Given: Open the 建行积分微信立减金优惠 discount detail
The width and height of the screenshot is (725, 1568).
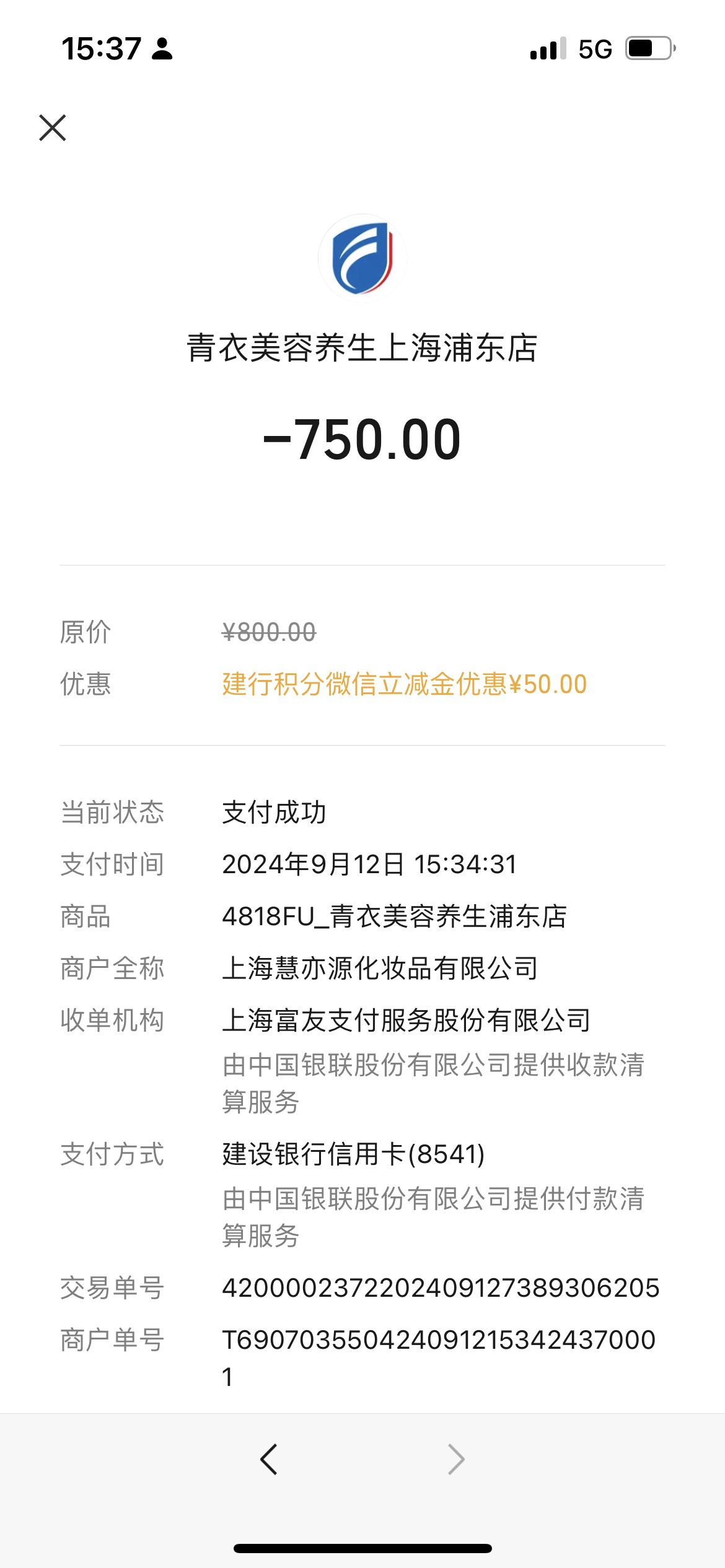Looking at the screenshot, I should [x=404, y=684].
